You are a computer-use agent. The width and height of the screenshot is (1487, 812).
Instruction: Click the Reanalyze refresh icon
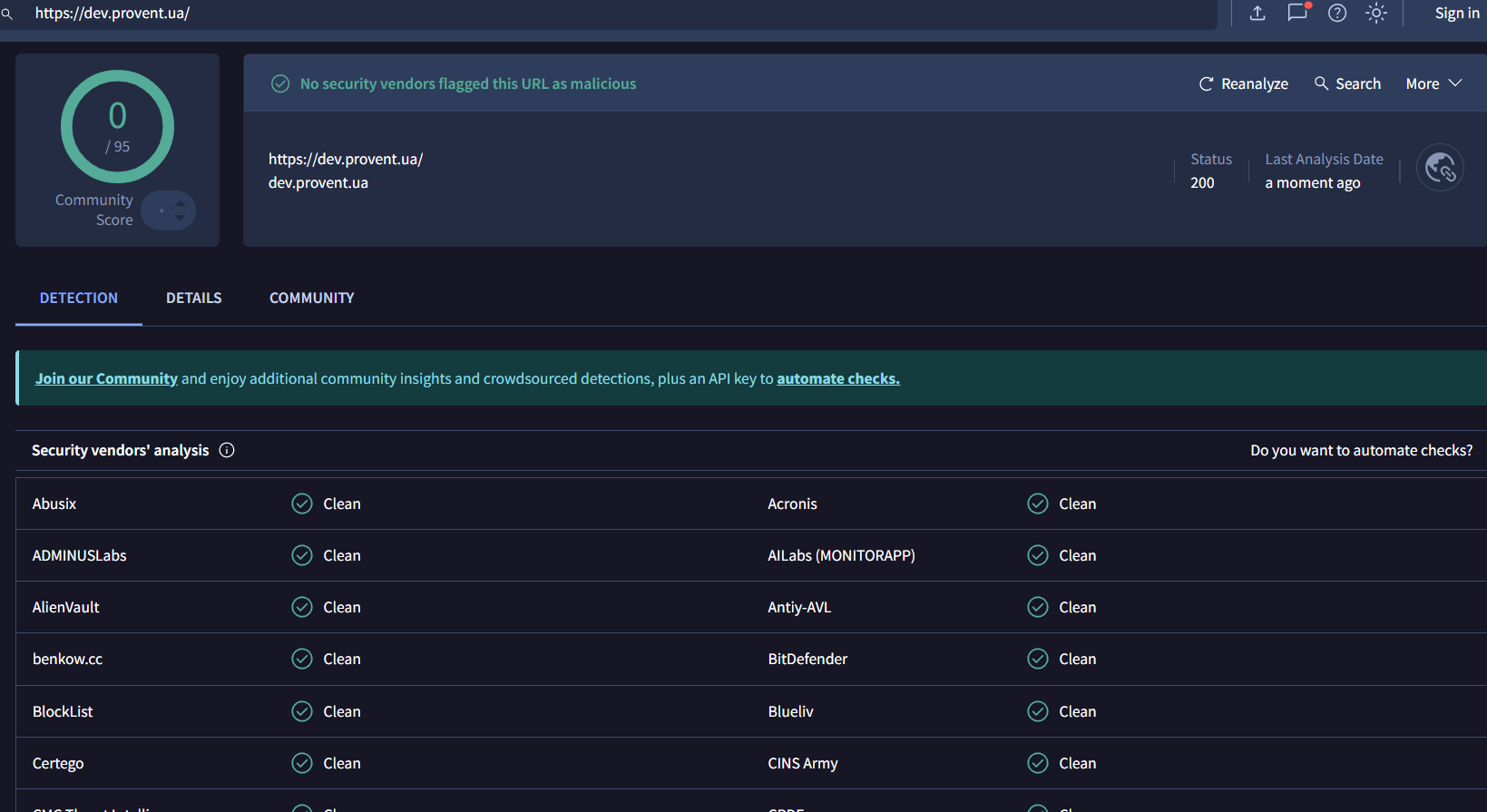1206,83
